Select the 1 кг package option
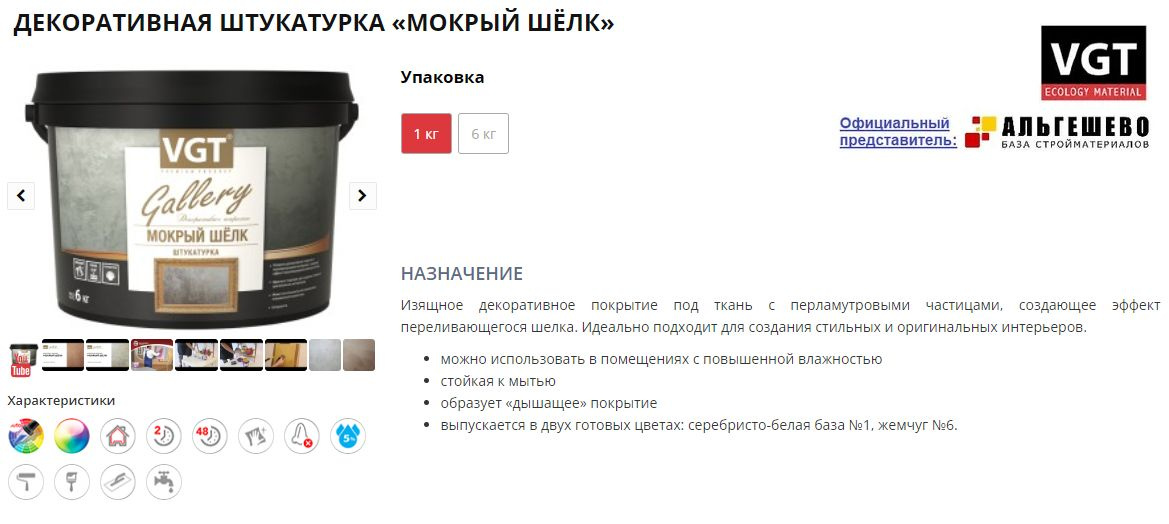 pyautogui.click(x=426, y=133)
